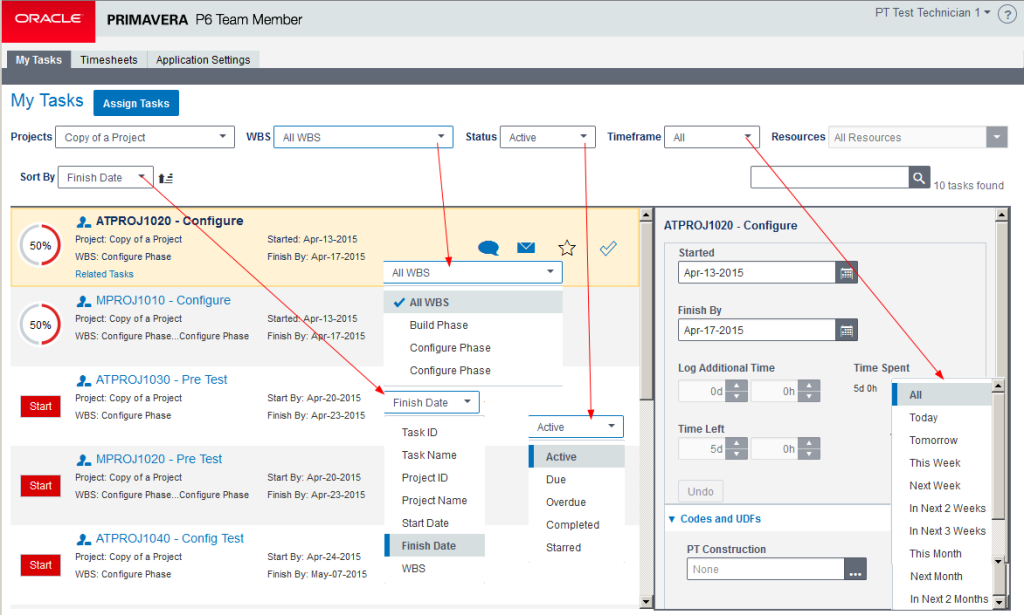Open the MPROJ1010 - Configure task link

pos(163,300)
